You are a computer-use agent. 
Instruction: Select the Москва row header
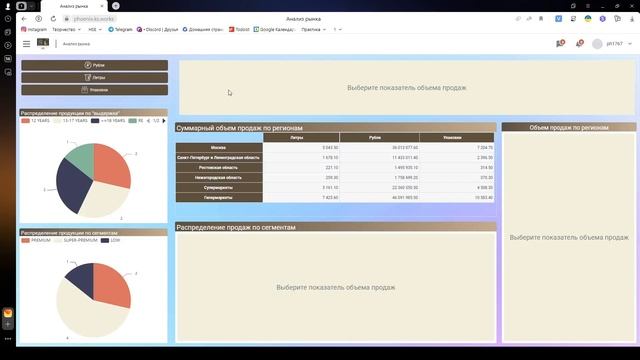click(x=219, y=147)
